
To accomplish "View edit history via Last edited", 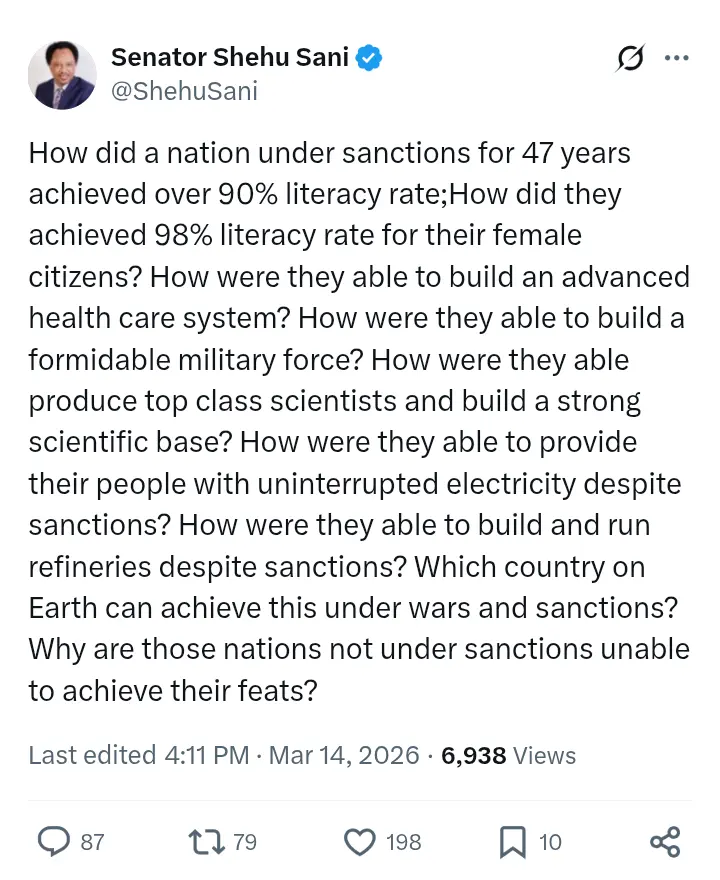I will click(92, 755).
